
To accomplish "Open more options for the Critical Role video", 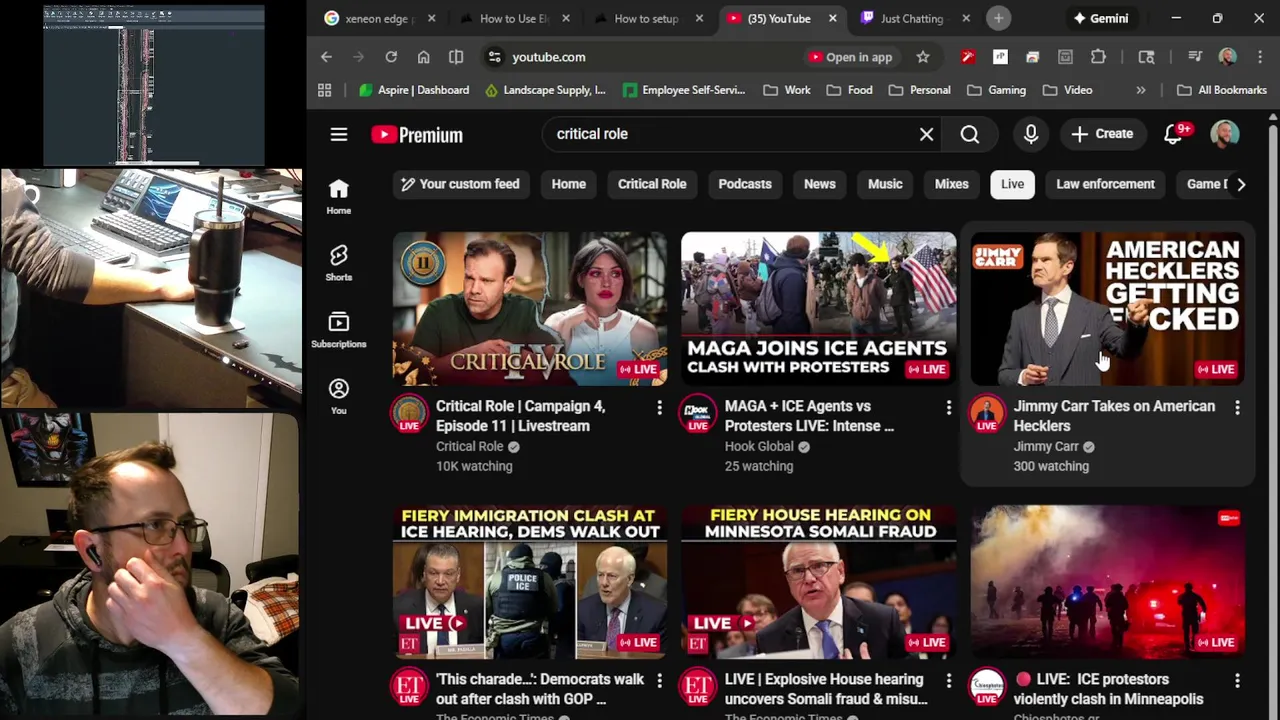I will coord(659,407).
